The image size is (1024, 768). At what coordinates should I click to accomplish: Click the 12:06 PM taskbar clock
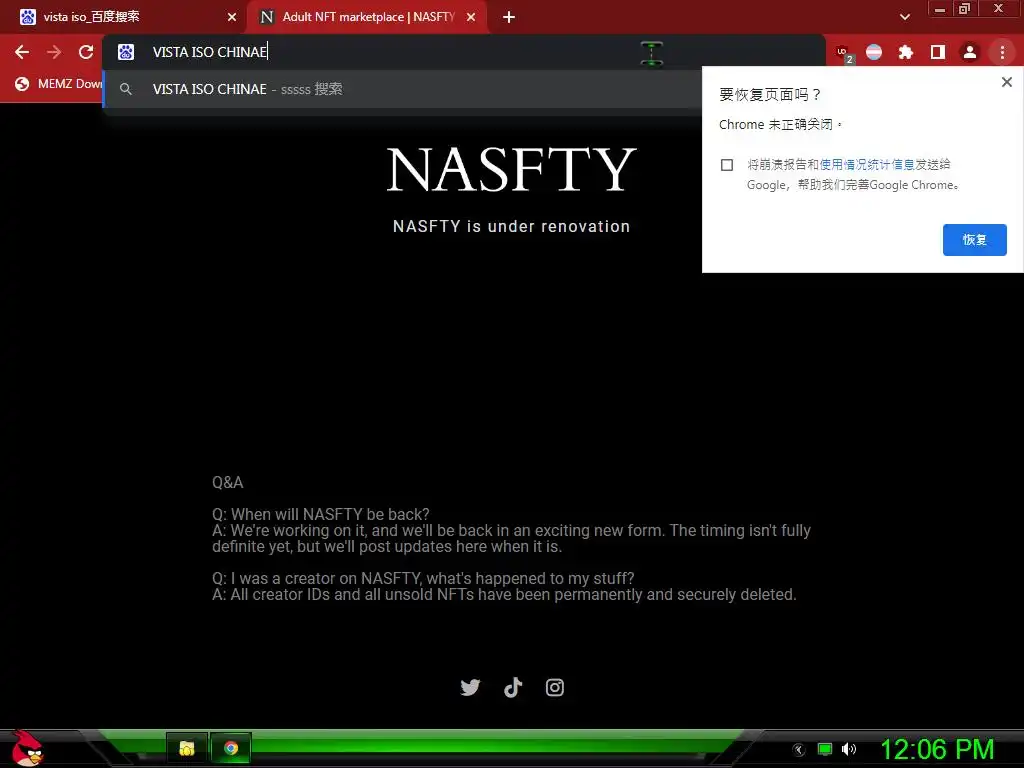[x=937, y=750]
